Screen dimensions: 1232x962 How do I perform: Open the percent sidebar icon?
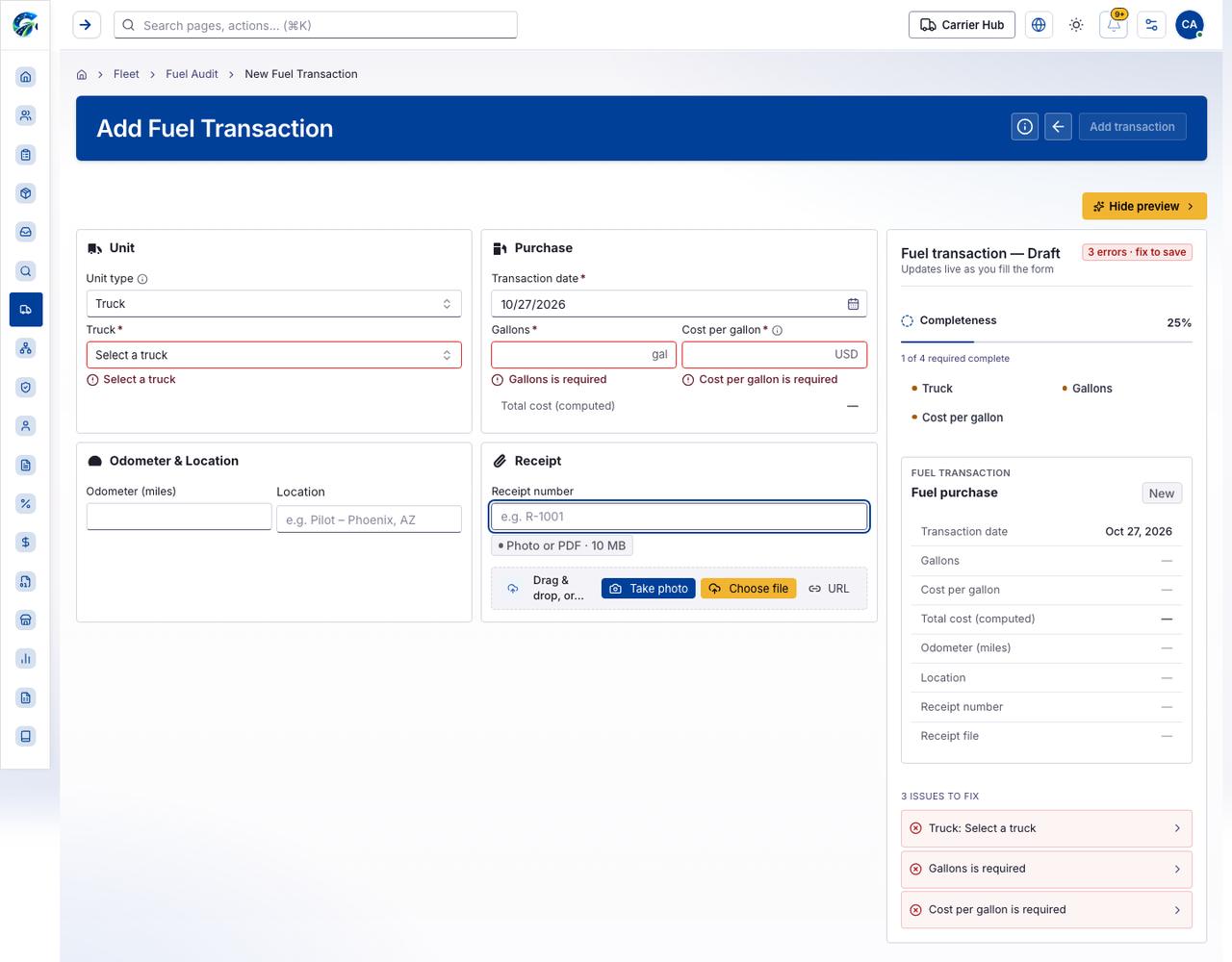[x=26, y=503]
